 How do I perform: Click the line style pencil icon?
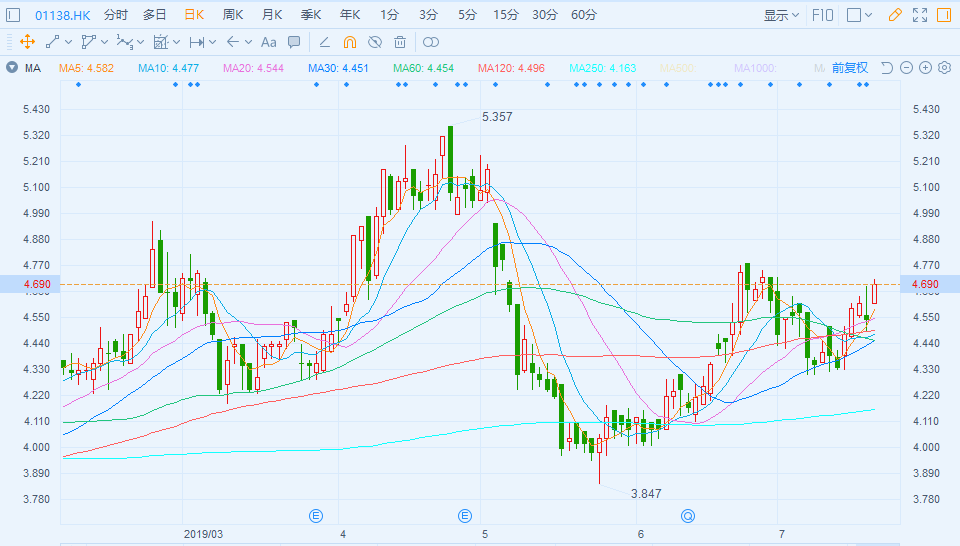(x=324, y=42)
